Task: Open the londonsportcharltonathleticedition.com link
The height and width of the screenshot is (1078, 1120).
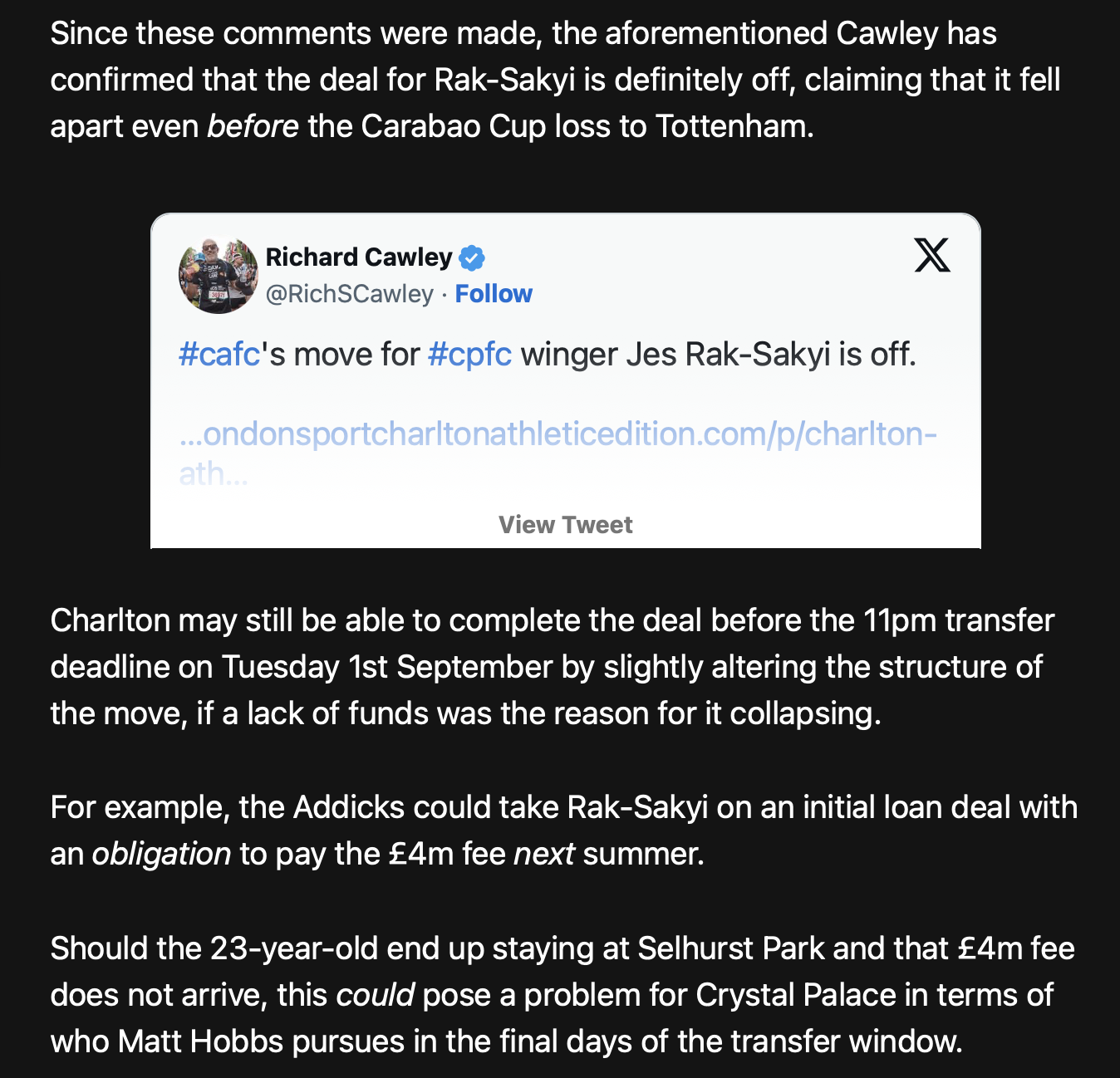Action: tap(558, 434)
